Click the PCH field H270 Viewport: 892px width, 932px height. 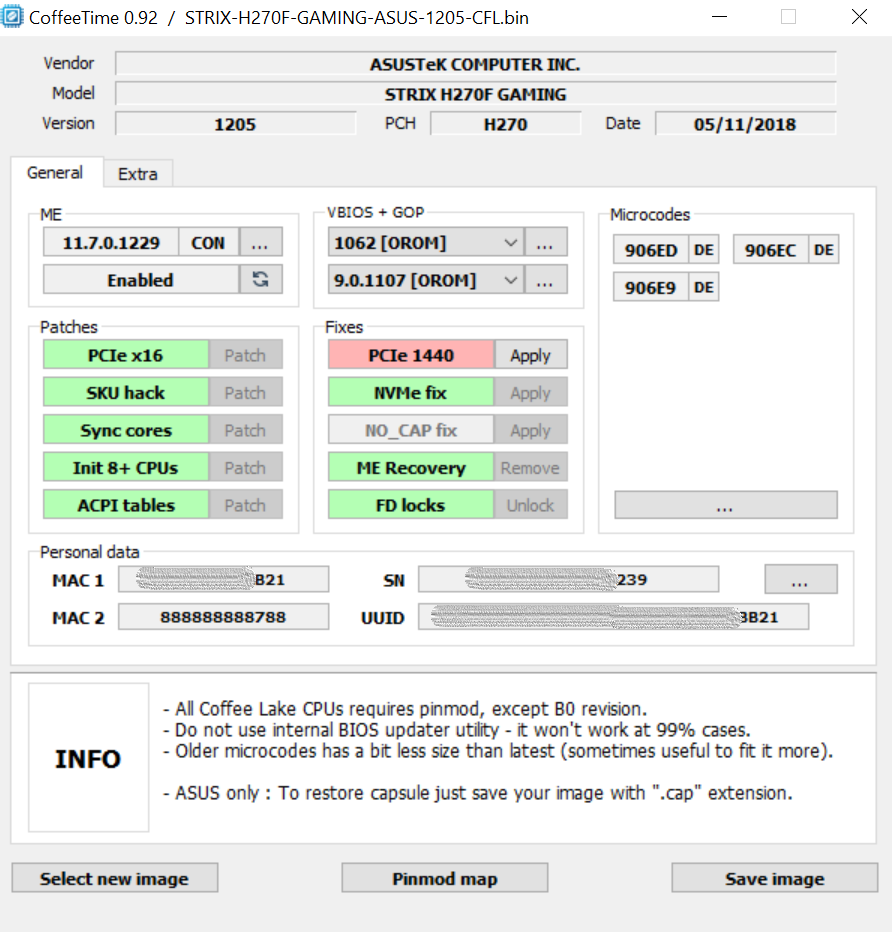[506, 124]
